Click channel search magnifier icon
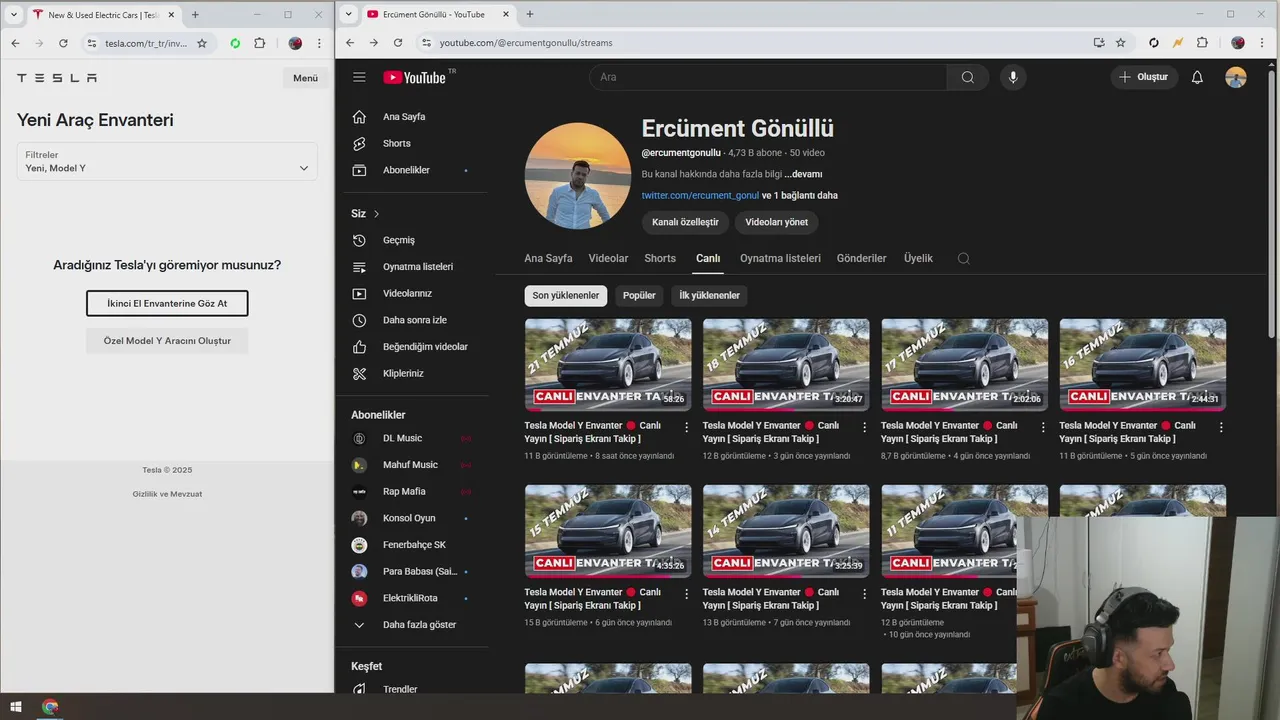 point(963,259)
